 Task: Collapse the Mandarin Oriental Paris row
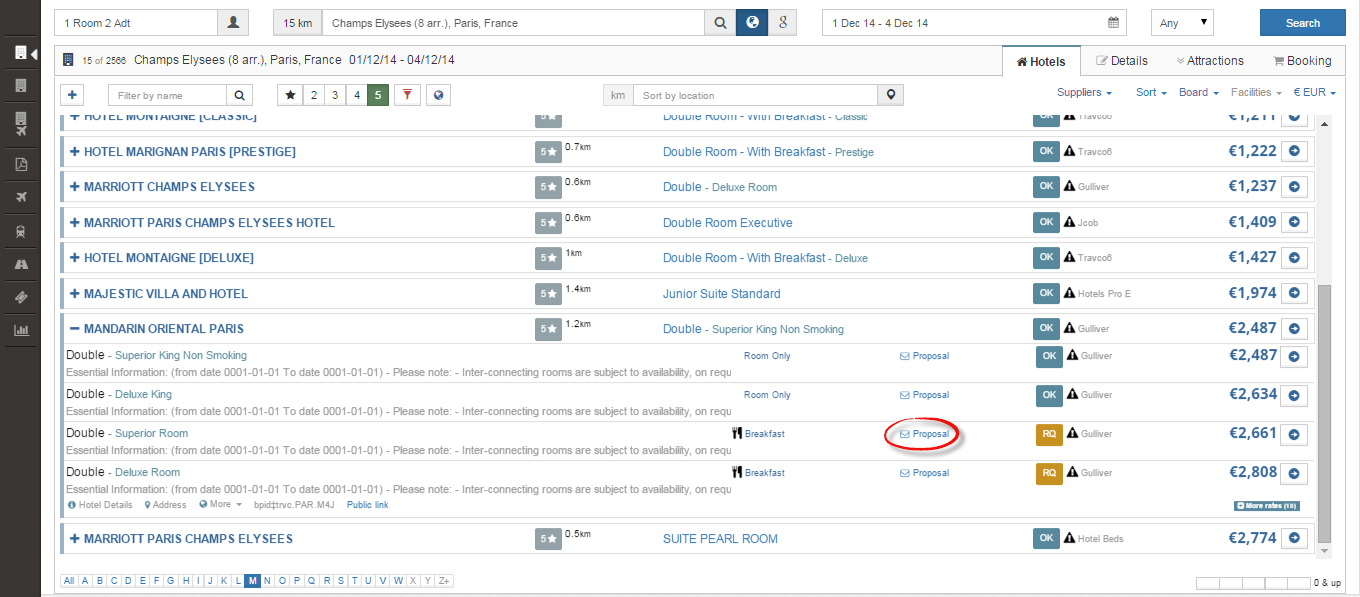pyautogui.click(x=74, y=329)
